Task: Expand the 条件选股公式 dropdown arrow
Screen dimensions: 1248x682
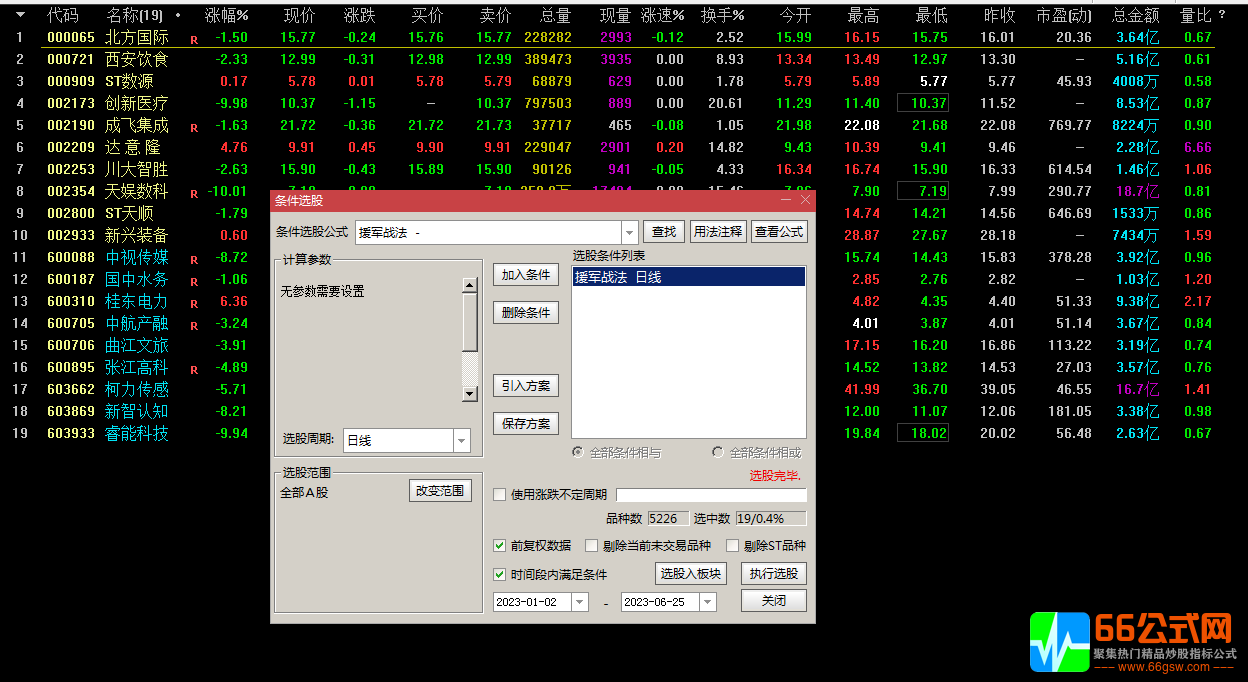Action: pos(629,232)
